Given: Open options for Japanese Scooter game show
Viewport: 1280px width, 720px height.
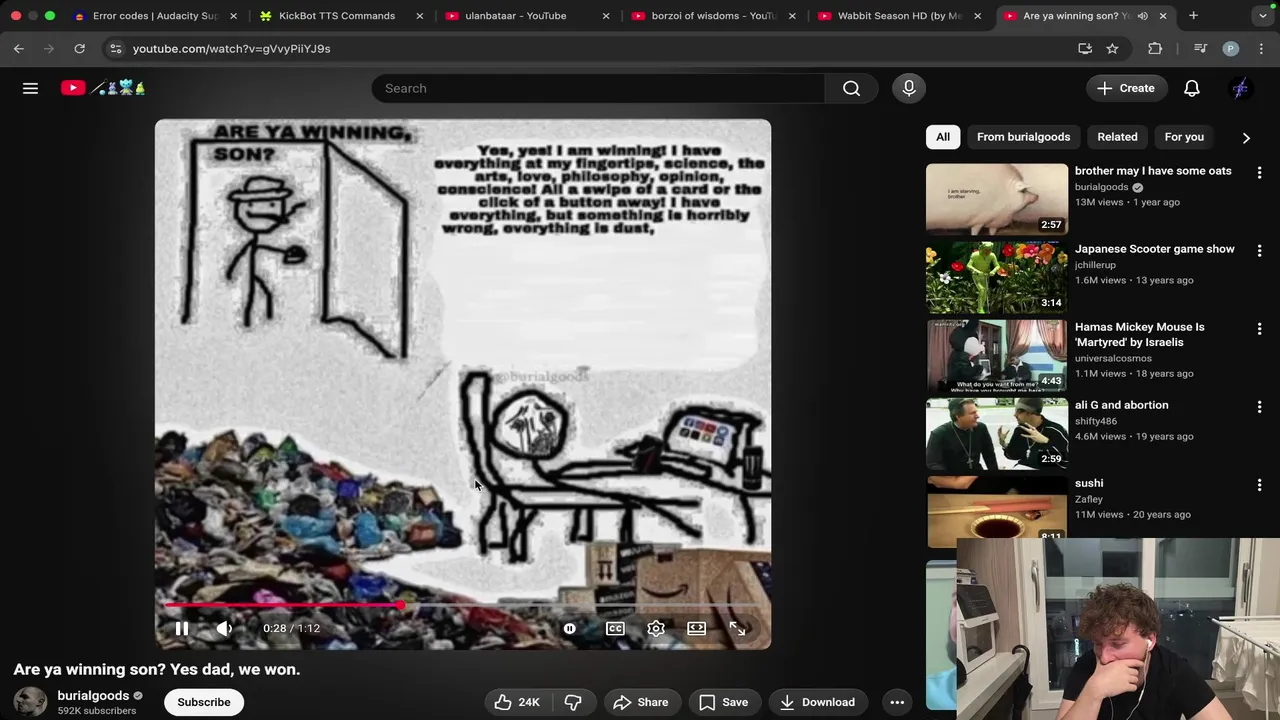Looking at the screenshot, I should [x=1259, y=250].
